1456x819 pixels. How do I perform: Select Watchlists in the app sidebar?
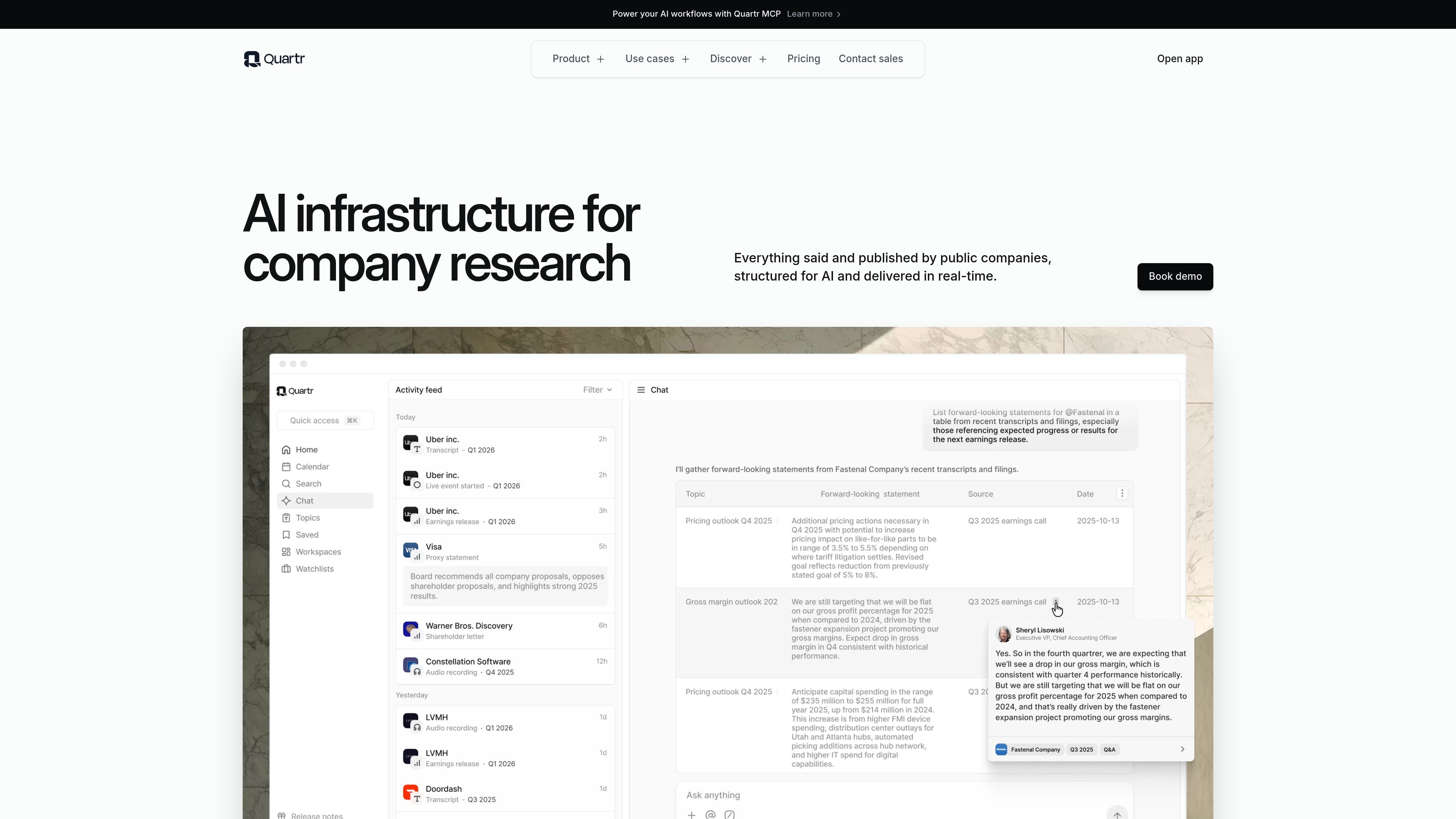[x=325, y=569]
